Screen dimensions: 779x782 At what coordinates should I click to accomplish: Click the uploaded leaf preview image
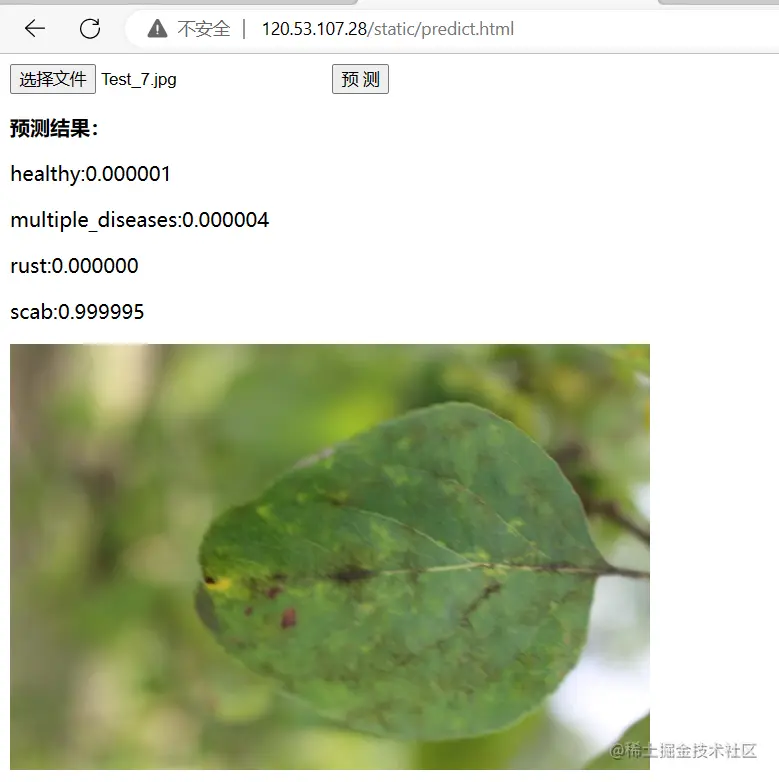click(x=330, y=557)
